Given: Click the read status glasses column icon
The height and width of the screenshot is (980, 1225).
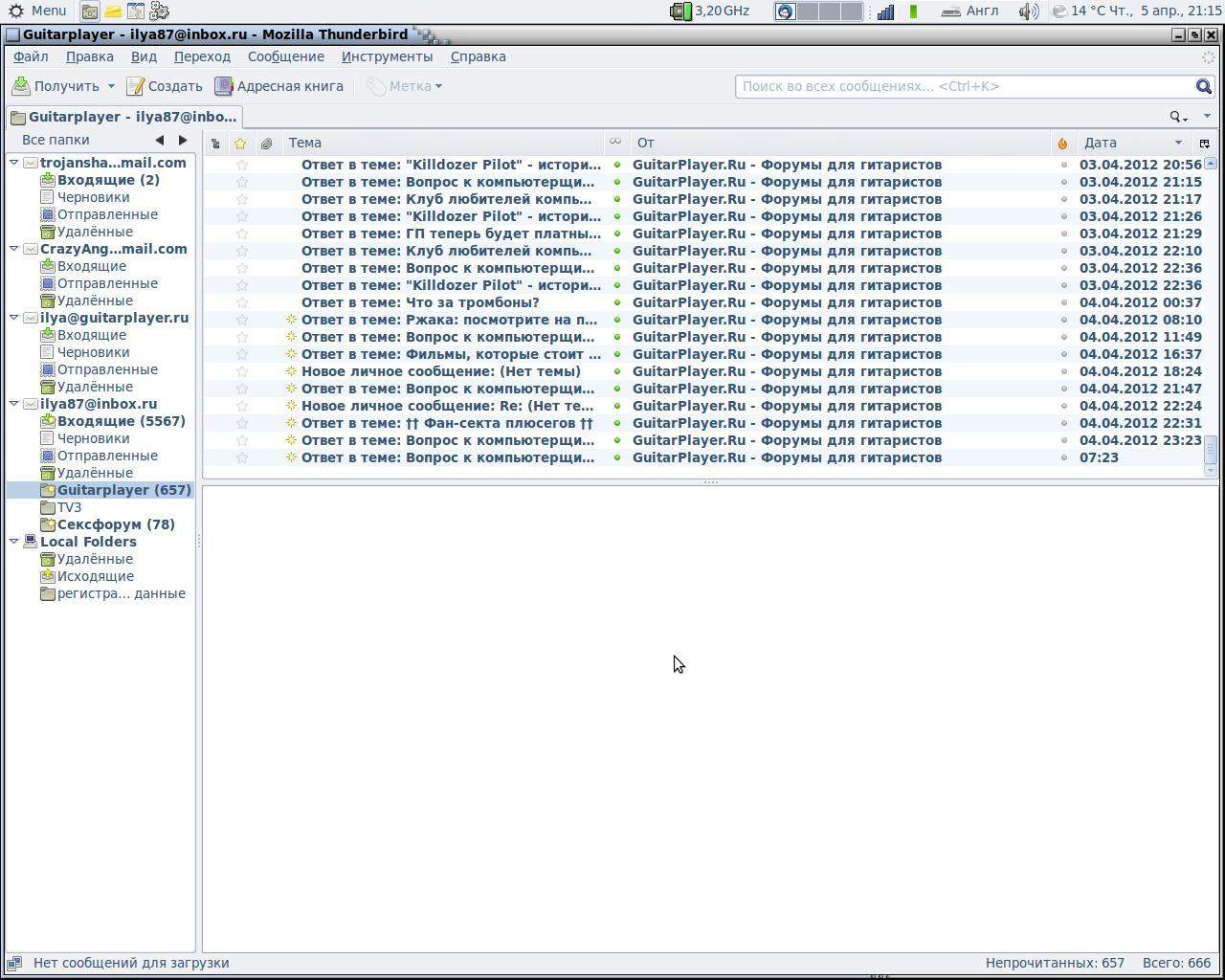Looking at the screenshot, I should (615, 142).
